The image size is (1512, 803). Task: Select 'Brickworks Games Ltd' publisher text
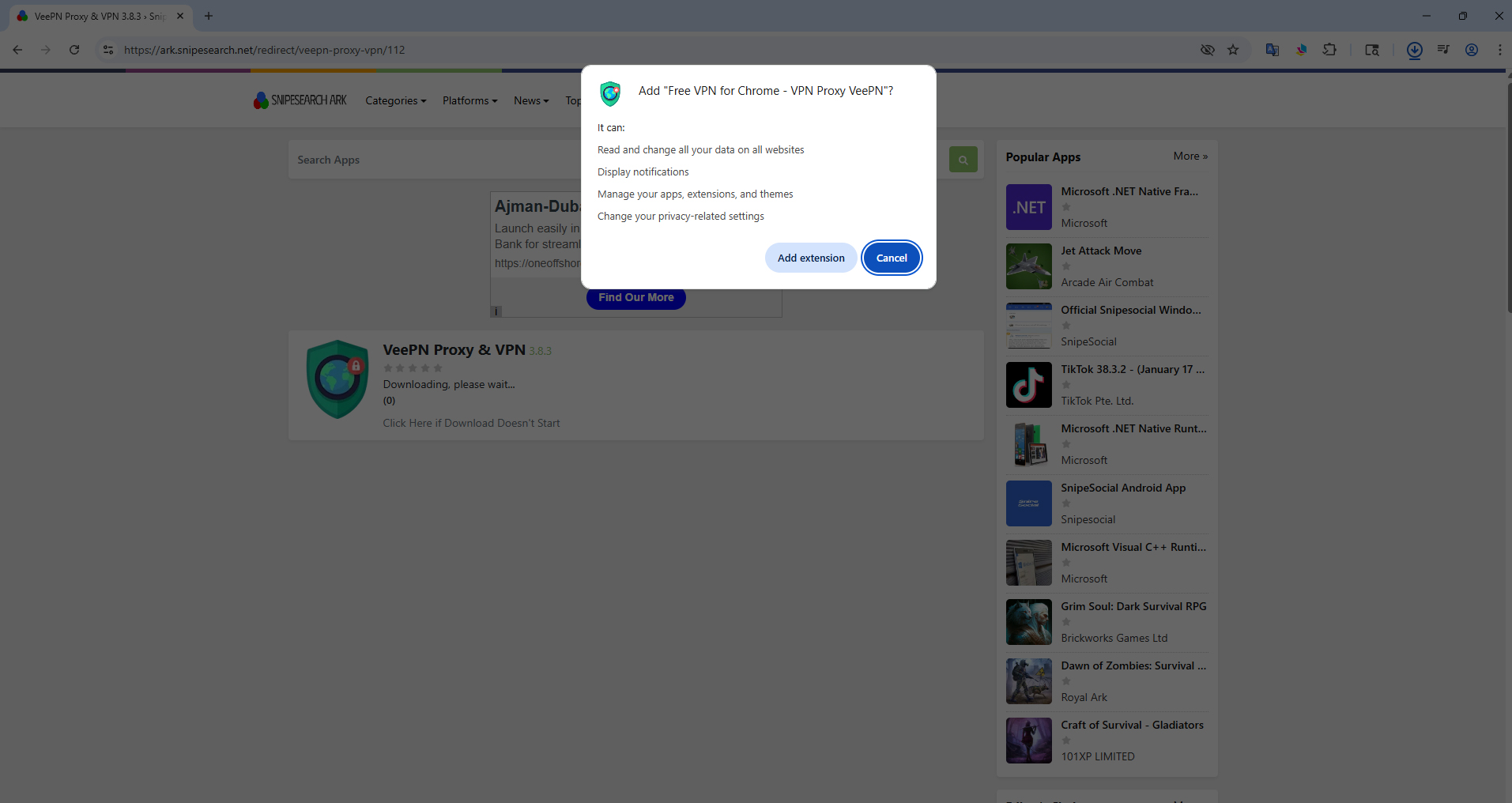tap(1114, 638)
